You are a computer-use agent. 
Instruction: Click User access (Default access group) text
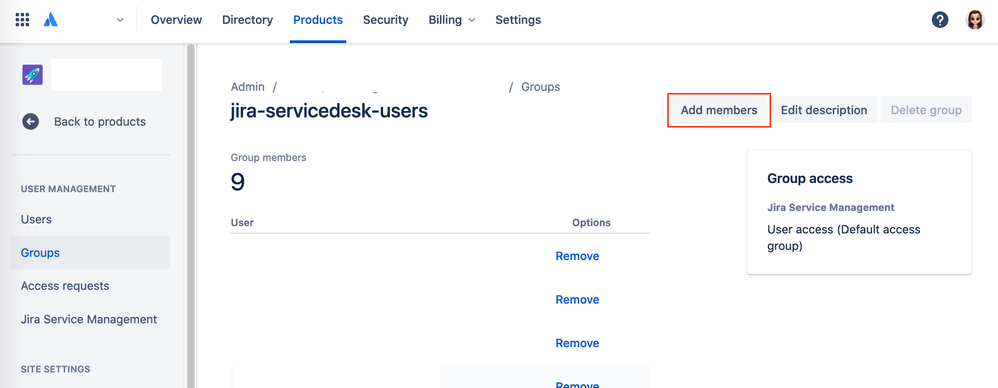(x=843, y=237)
